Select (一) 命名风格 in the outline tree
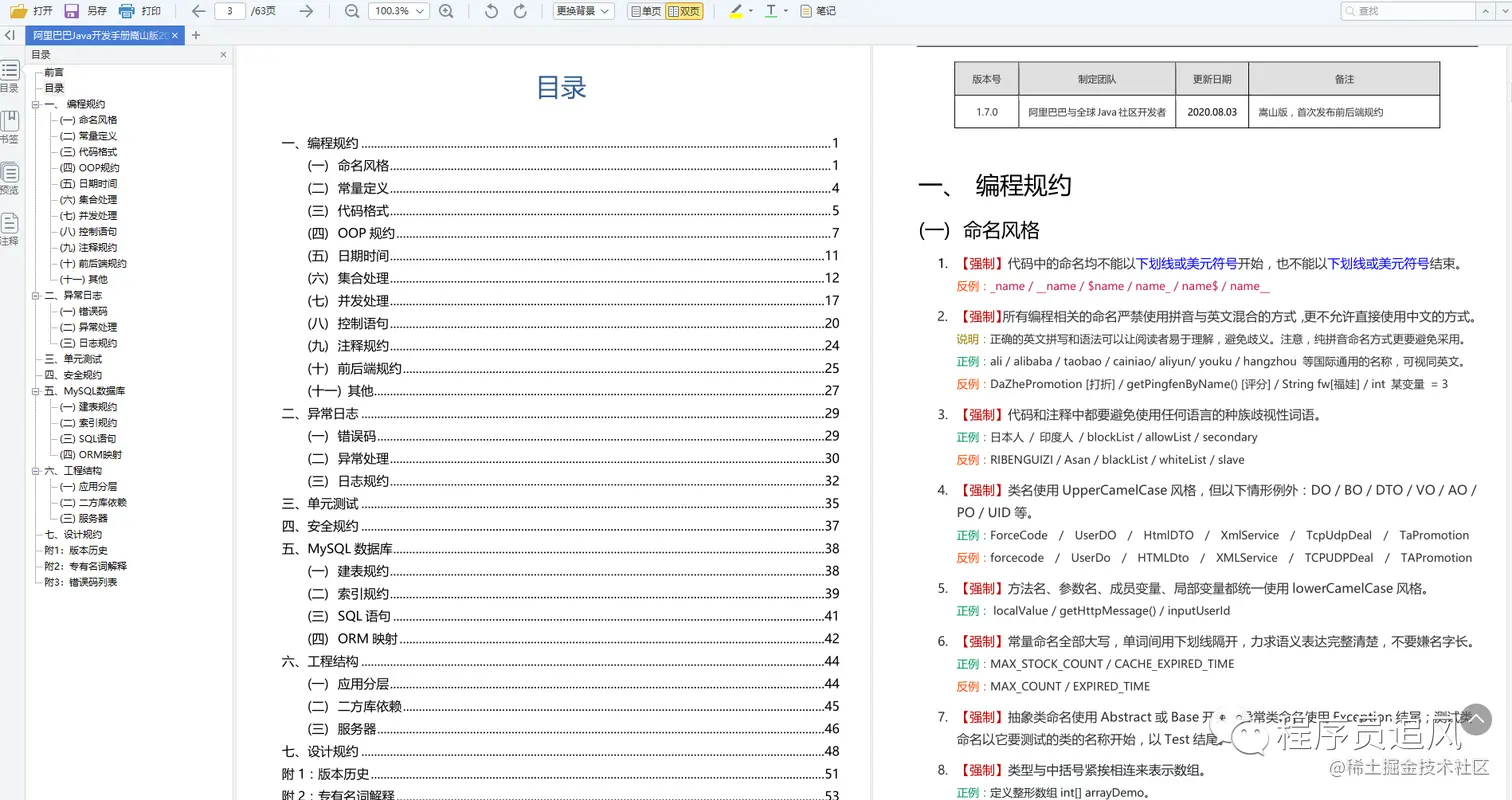This screenshot has width=1512, height=800. [88, 120]
